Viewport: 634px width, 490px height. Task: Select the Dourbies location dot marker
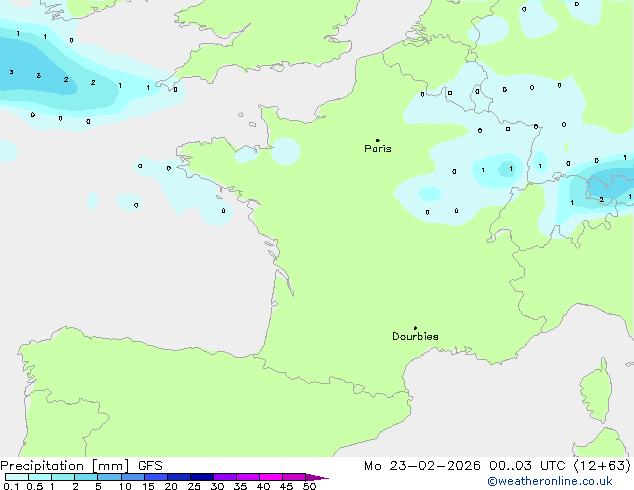click(x=415, y=328)
